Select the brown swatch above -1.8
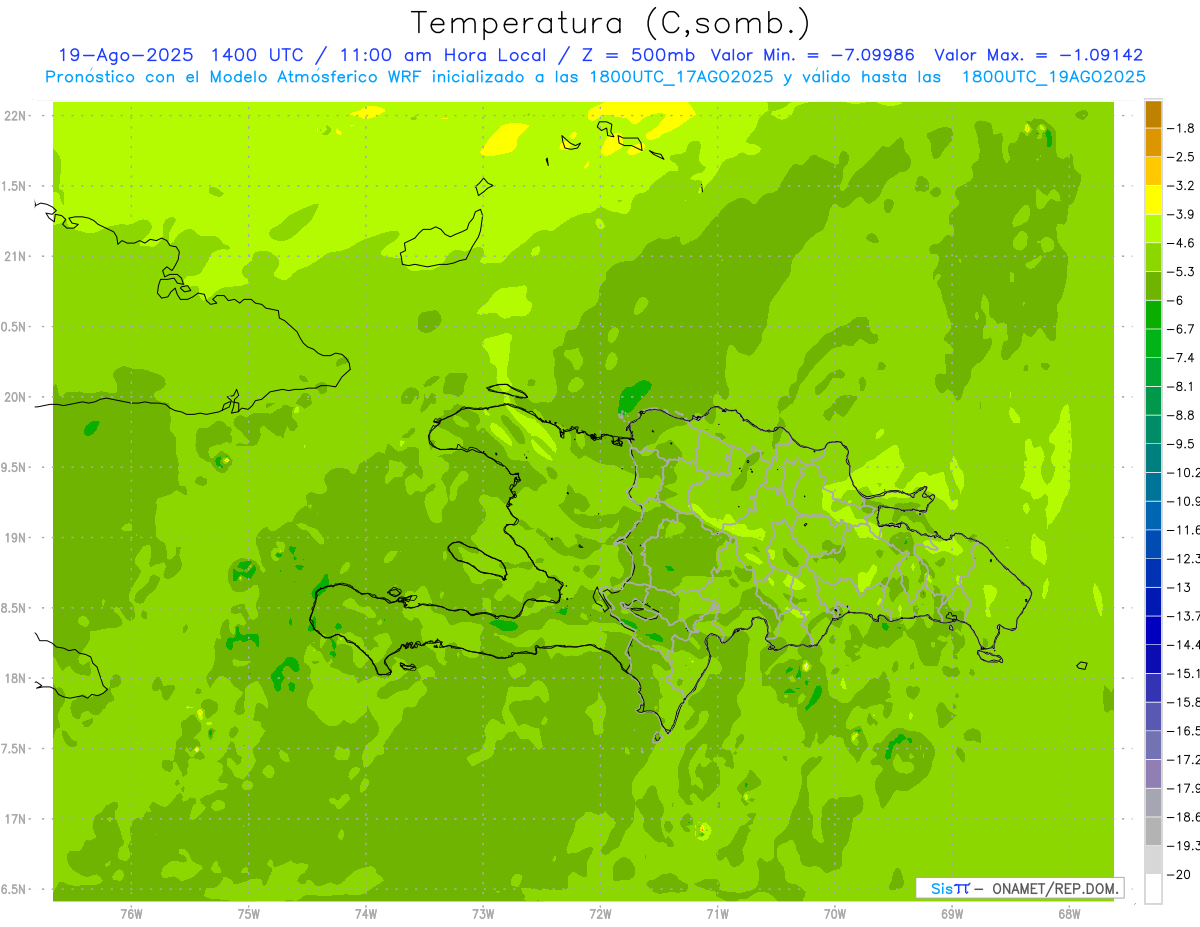Image resolution: width=1200 pixels, height=927 pixels. [1153, 114]
